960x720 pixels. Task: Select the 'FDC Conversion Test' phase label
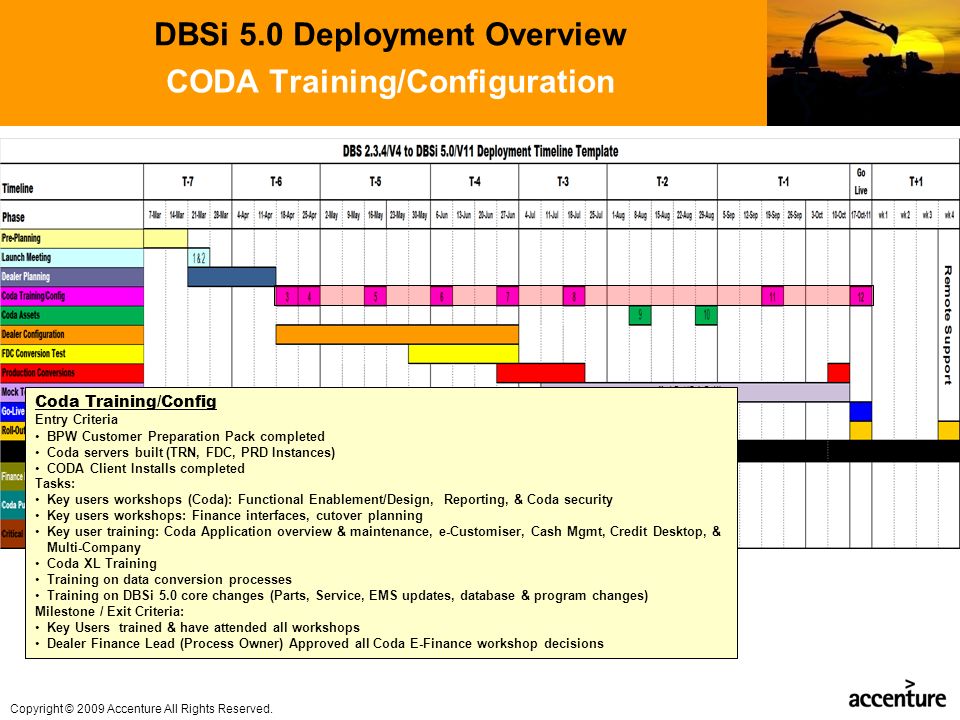(72, 354)
